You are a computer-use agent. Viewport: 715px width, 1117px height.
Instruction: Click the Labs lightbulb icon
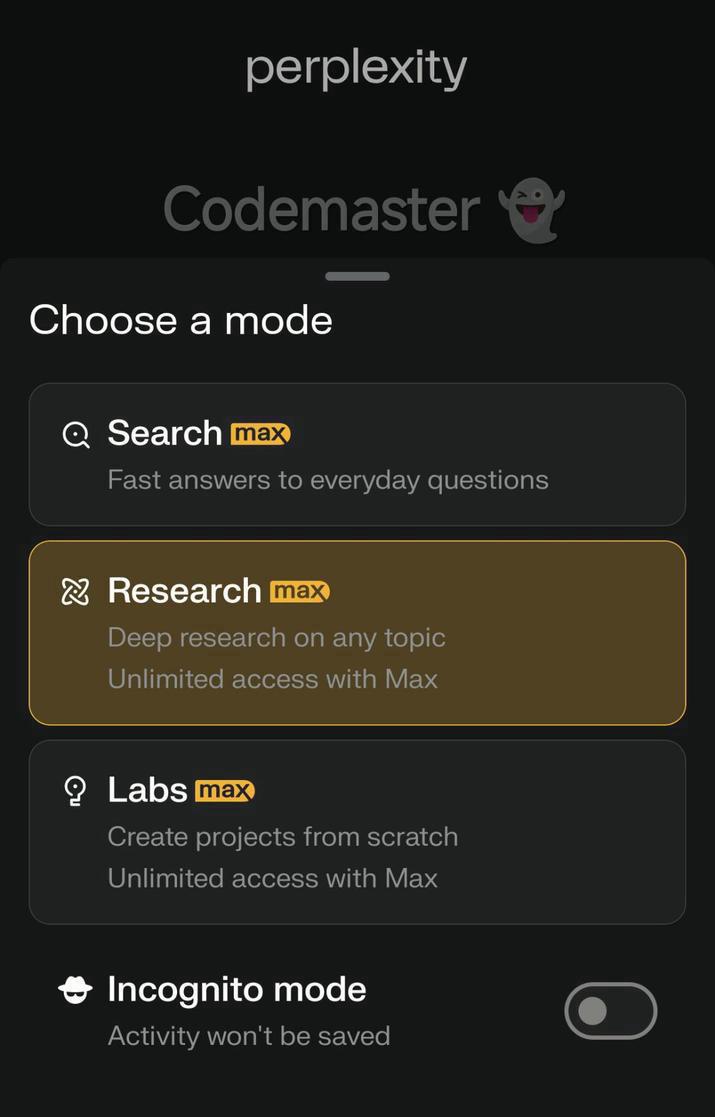(74, 790)
